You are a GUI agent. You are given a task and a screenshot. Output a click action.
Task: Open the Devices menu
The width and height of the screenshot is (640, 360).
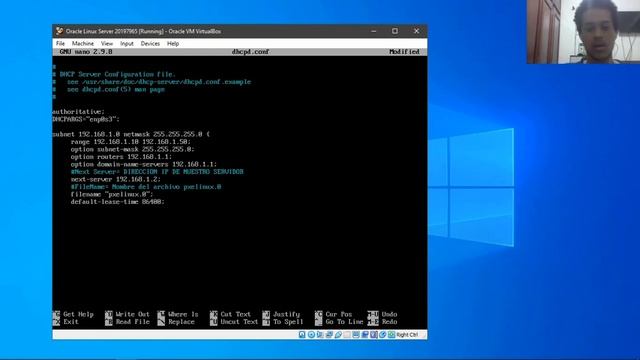click(x=150, y=43)
